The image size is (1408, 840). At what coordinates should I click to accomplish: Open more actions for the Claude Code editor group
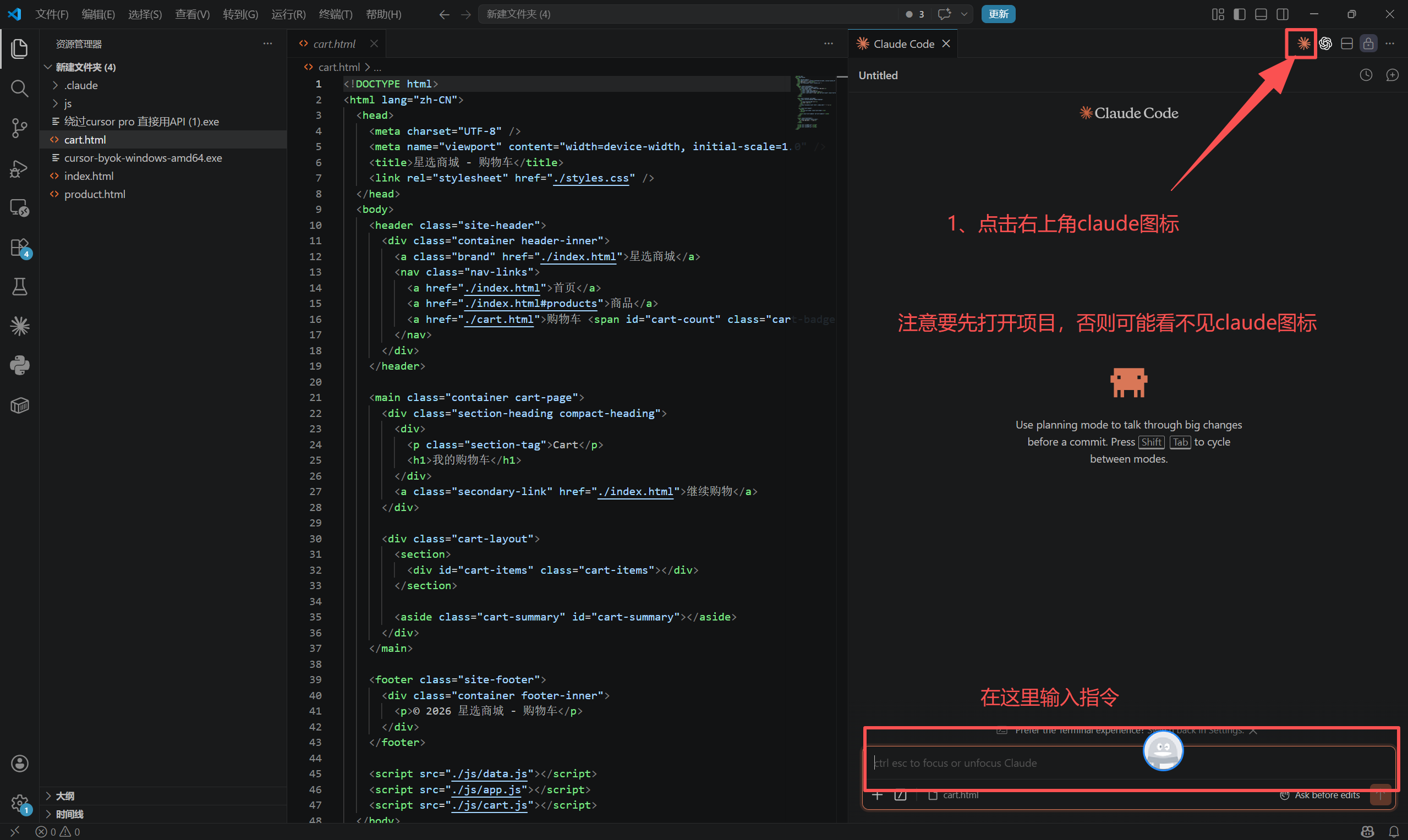(1390, 43)
